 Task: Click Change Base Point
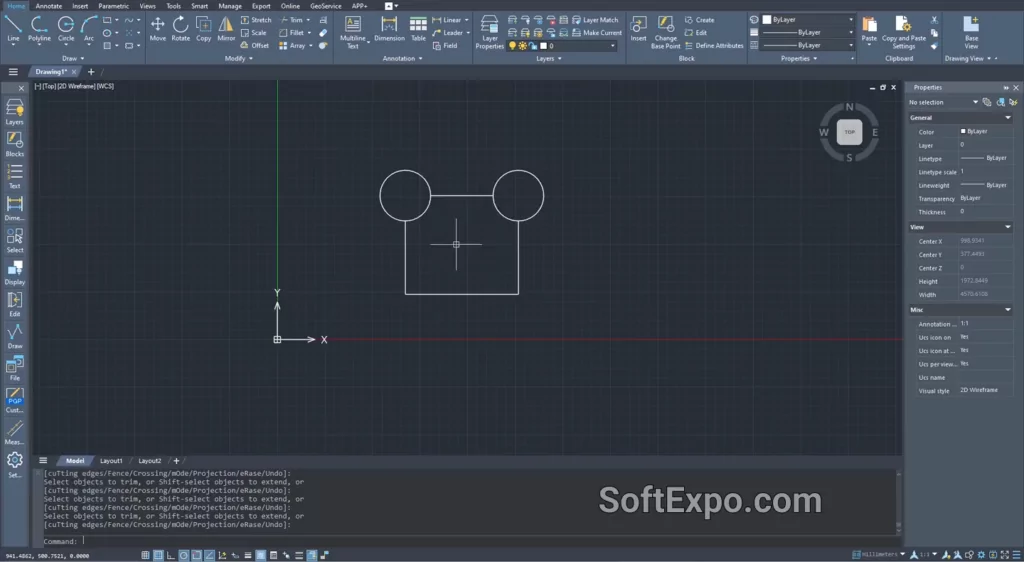pos(665,32)
